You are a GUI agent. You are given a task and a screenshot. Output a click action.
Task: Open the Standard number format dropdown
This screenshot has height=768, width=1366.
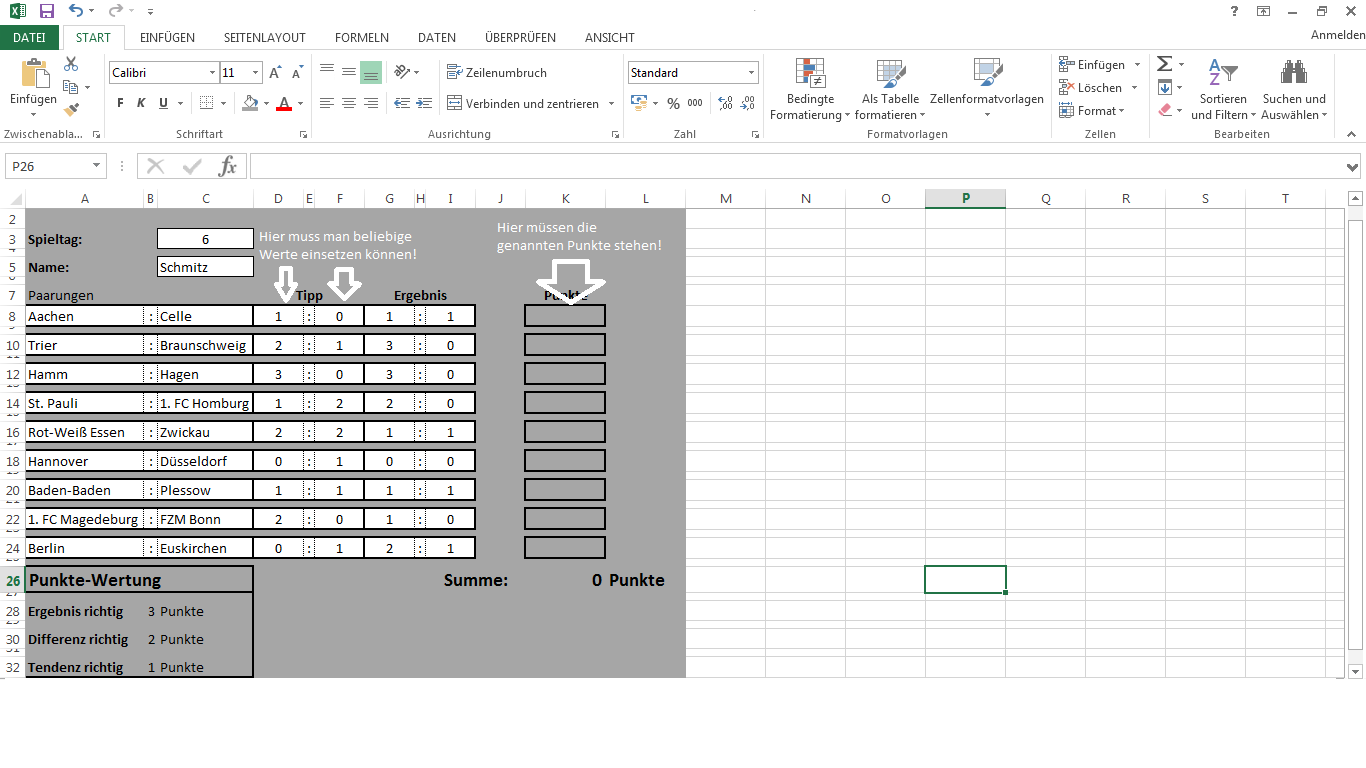[x=752, y=72]
